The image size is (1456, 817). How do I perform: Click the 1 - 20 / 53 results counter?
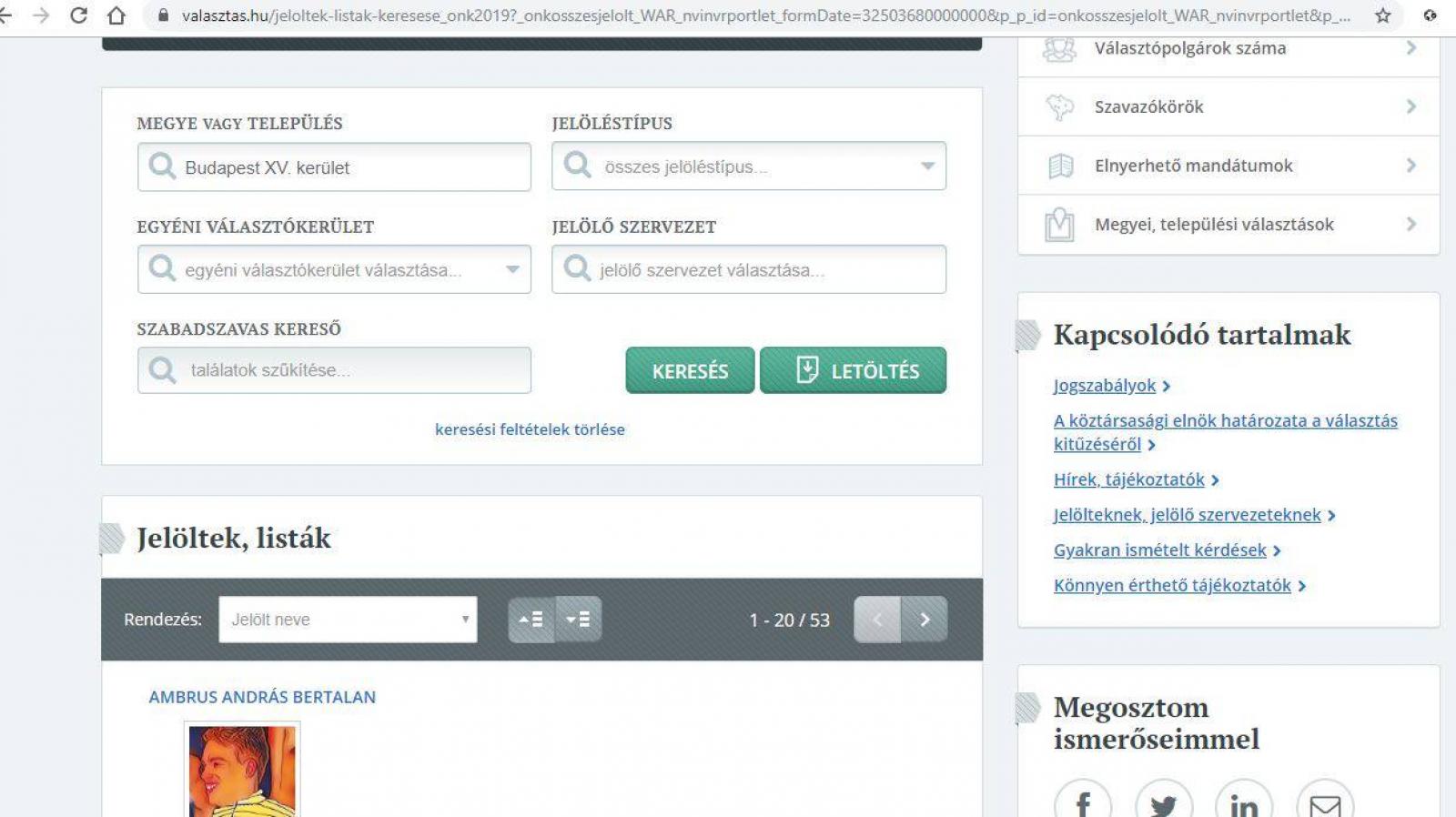point(789,620)
